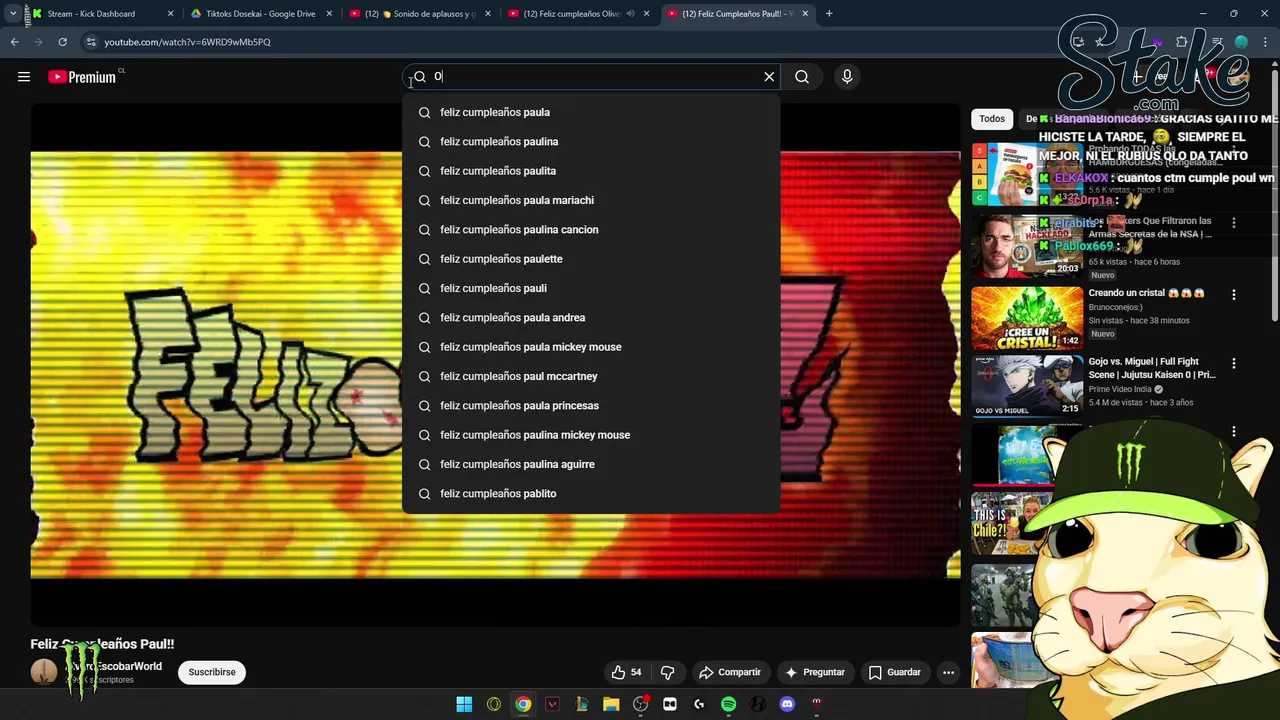
Task: Choose suggestion 'feliz cumpleaños paula mickey mouse'
Action: click(x=591, y=347)
